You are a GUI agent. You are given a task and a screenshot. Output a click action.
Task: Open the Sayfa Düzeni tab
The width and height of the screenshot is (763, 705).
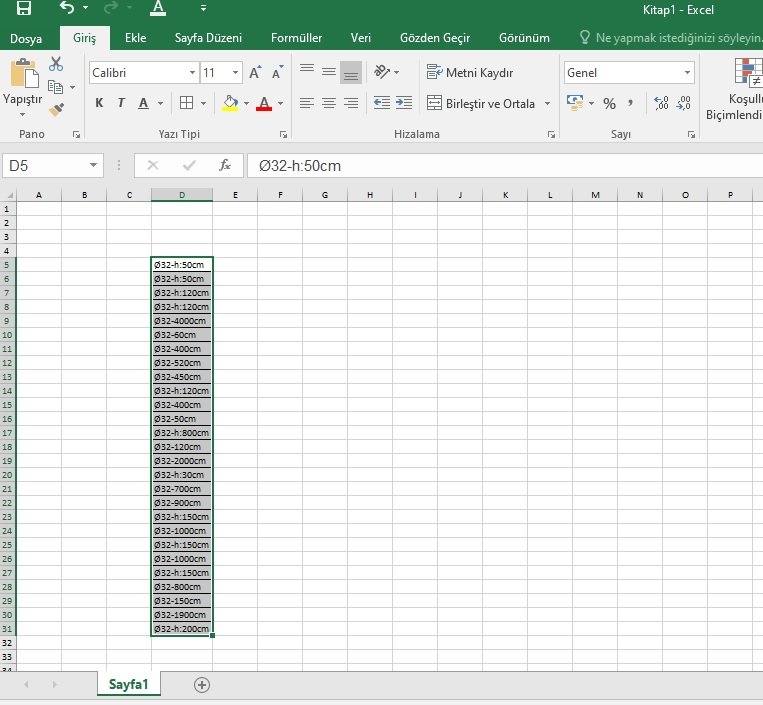[x=209, y=38]
